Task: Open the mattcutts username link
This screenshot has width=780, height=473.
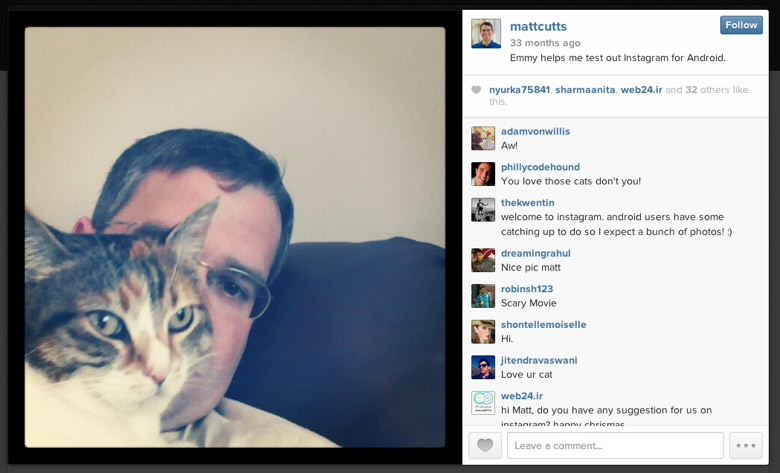Action: point(538,26)
